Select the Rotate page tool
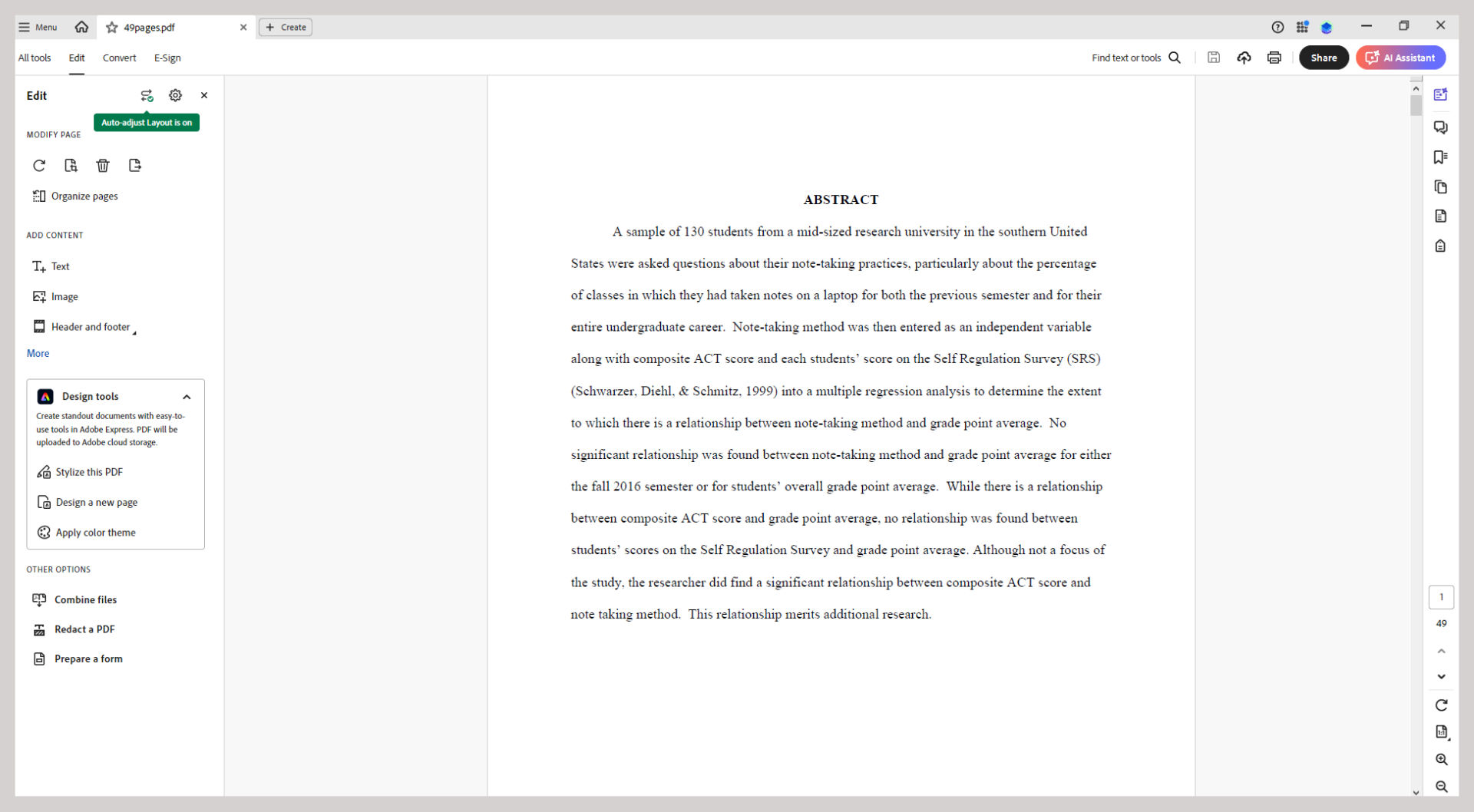 click(x=39, y=165)
